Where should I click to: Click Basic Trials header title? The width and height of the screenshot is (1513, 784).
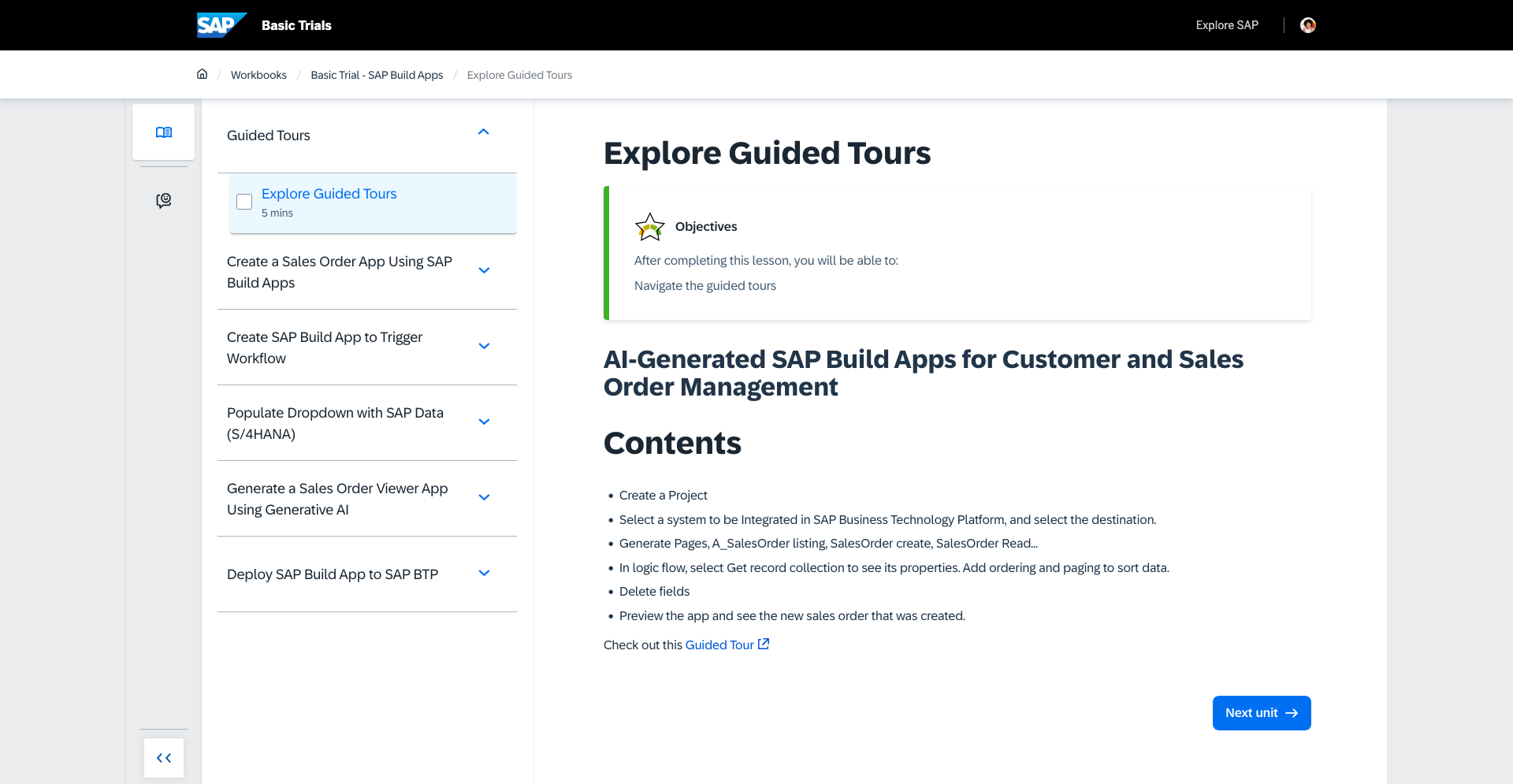tap(296, 25)
